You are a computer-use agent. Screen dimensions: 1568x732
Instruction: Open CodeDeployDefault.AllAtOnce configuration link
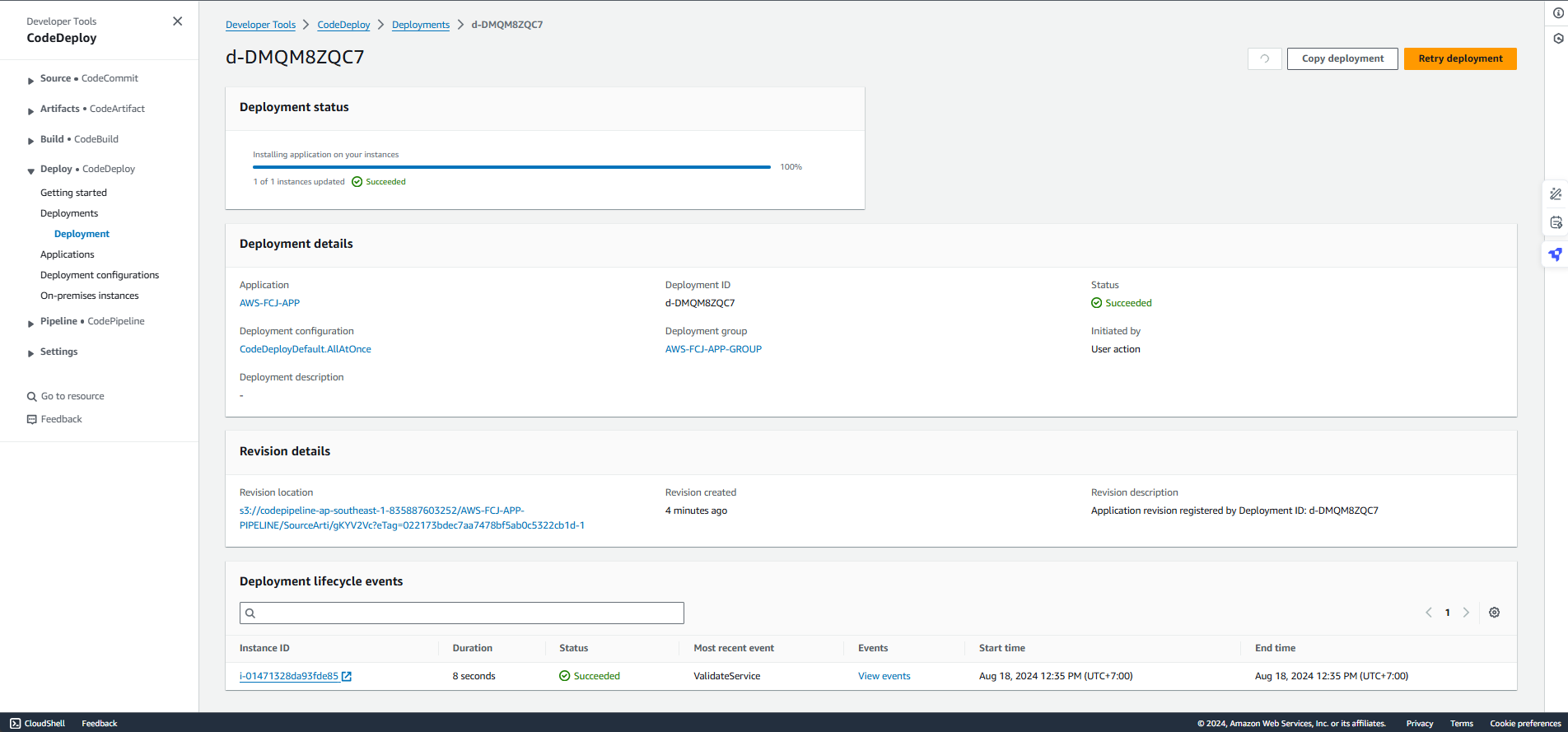tap(306, 349)
